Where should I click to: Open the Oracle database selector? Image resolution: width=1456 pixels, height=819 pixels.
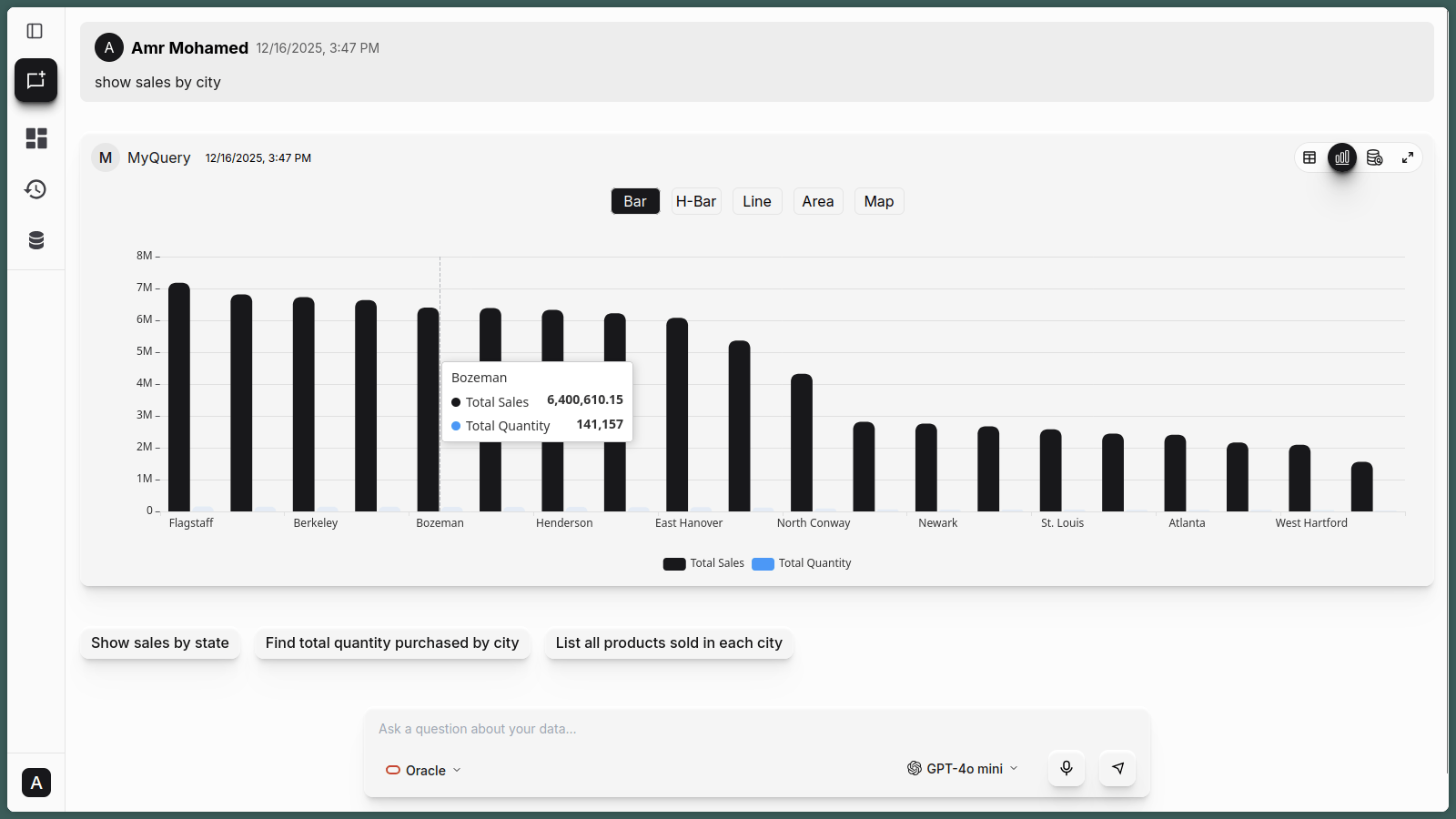(422, 770)
